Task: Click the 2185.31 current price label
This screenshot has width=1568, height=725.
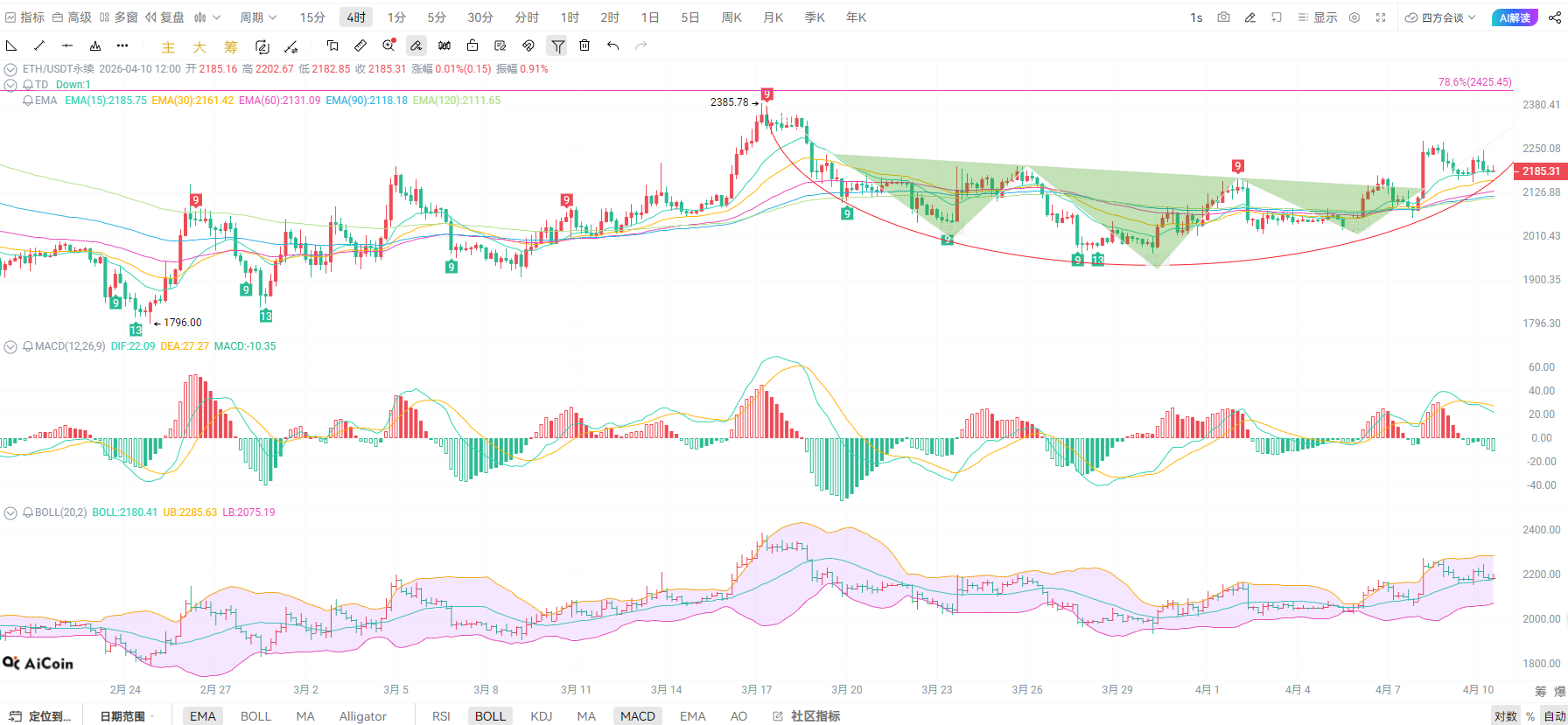Action: pyautogui.click(x=1540, y=171)
